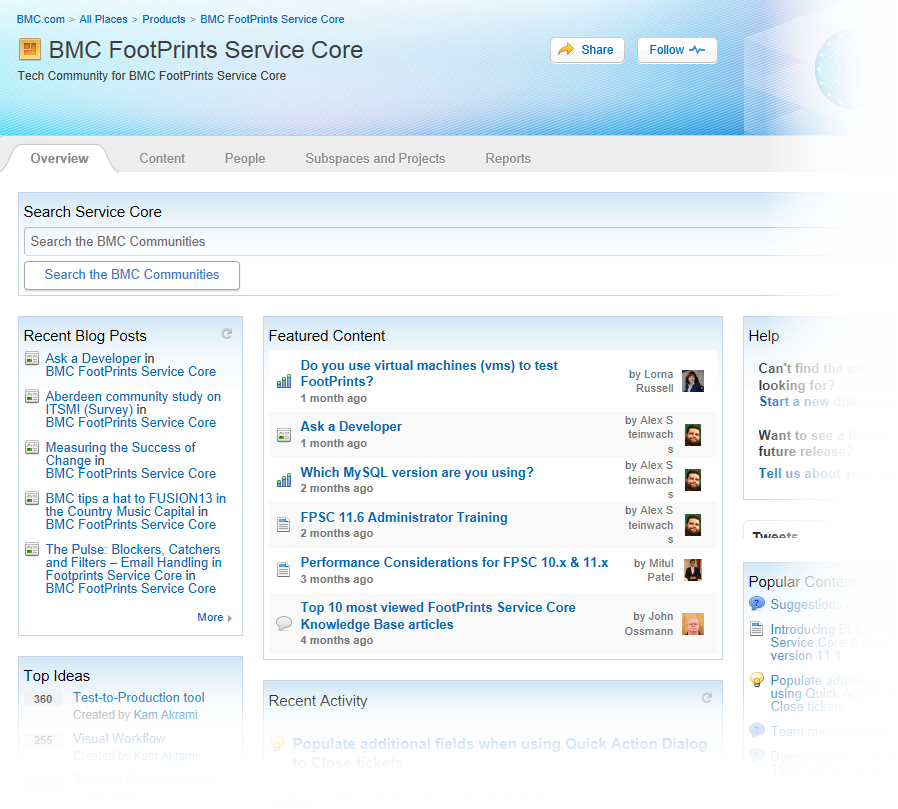Open Alex Steinwachs avatar on MySQL version row
This screenshot has height=809, width=898.
click(x=693, y=480)
